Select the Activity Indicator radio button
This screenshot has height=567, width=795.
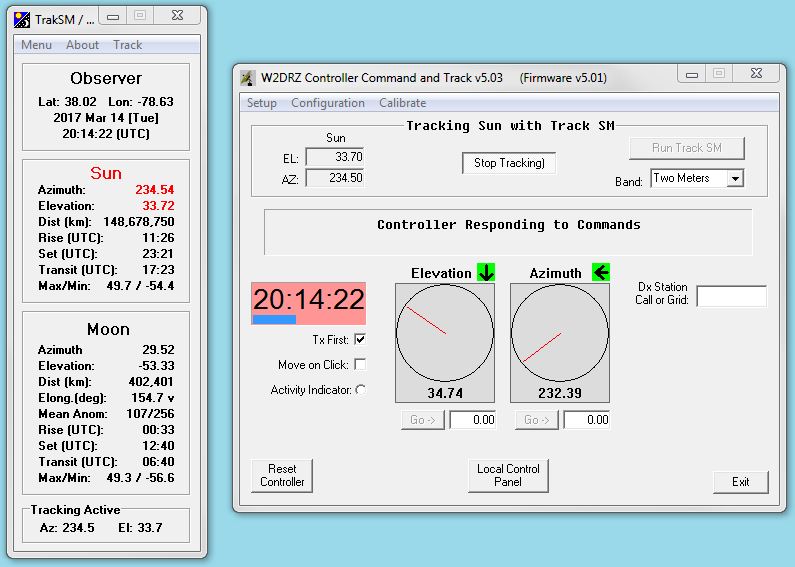(x=360, y=390)
